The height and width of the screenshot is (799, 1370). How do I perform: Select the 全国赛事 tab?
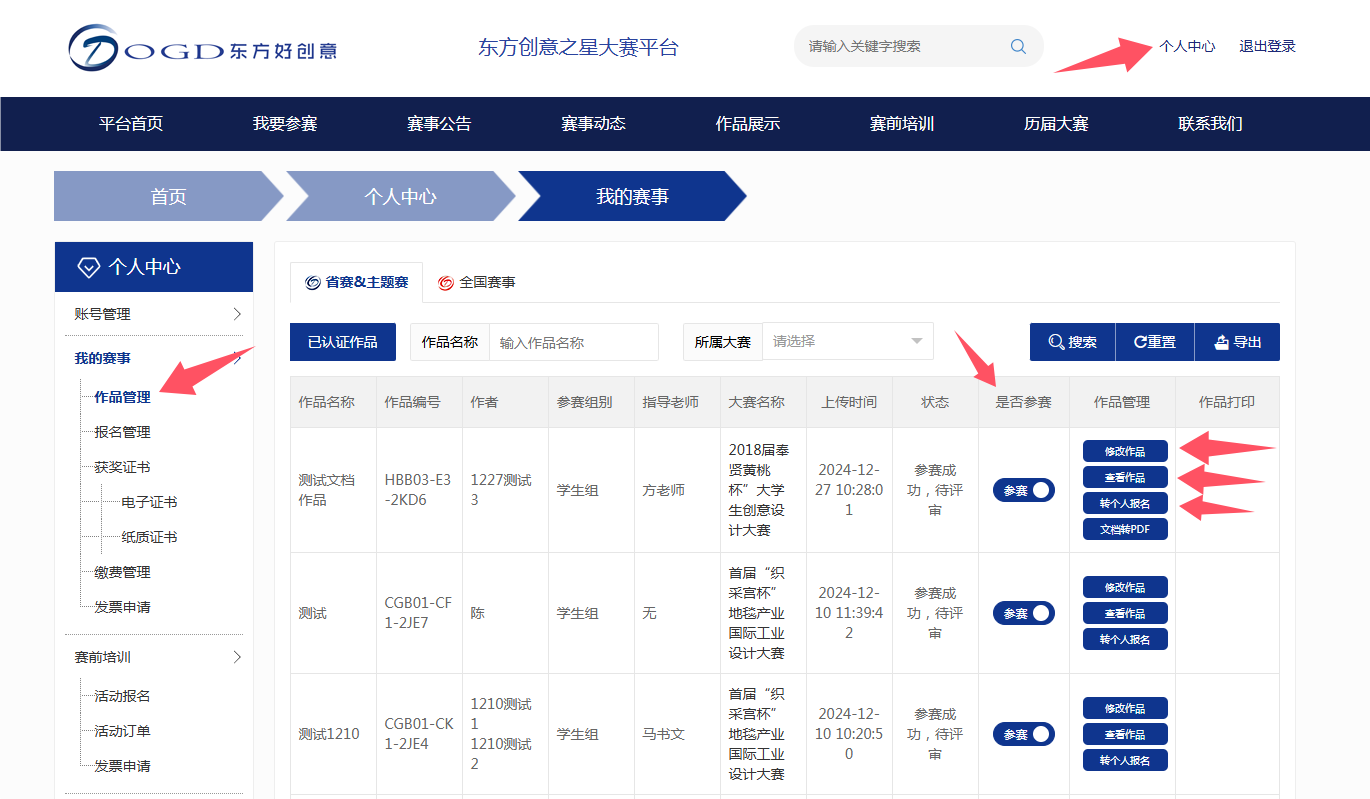coord(477,283)
